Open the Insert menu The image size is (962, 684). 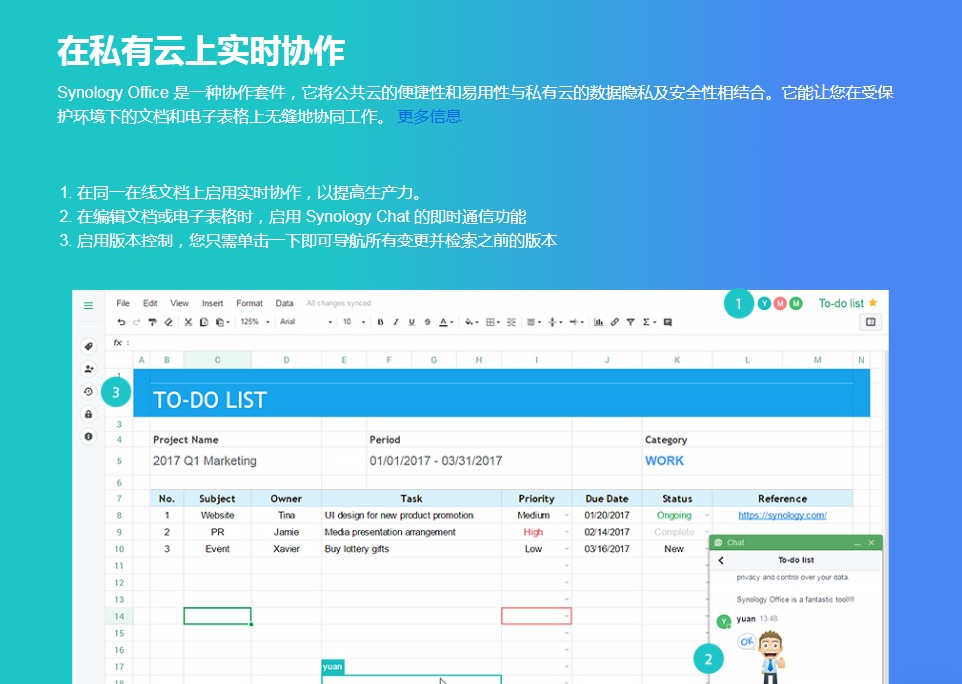(x=212, y=303)
